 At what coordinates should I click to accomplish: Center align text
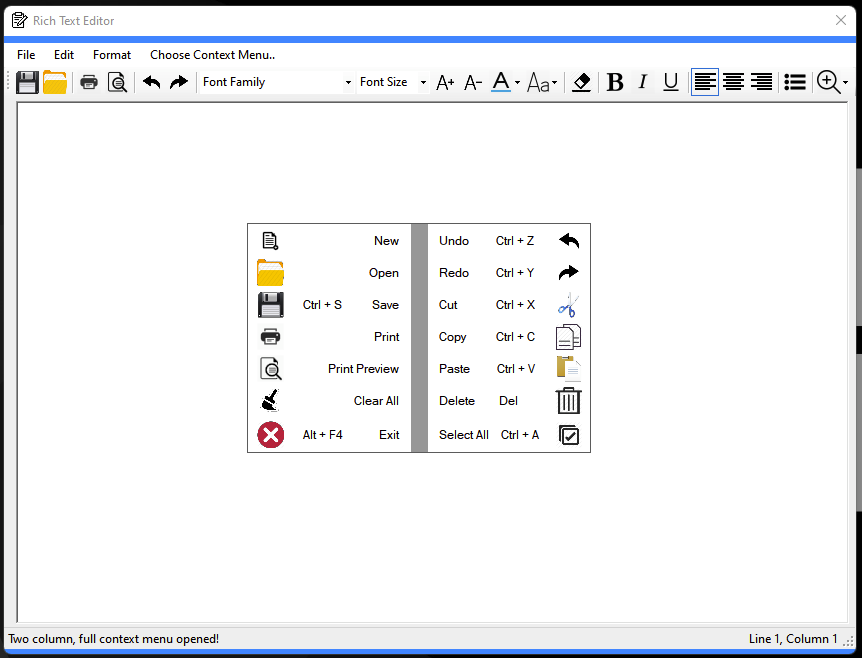733,82
